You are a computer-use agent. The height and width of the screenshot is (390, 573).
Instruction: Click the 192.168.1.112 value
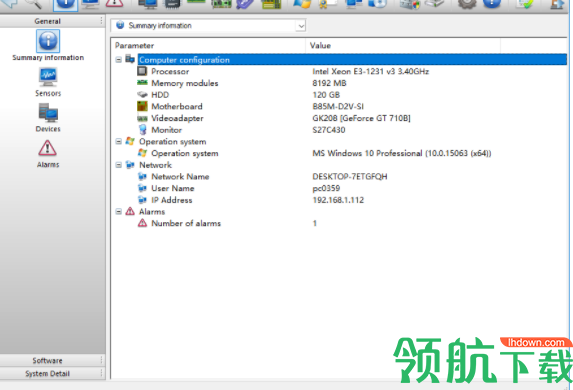pyautogui.click(x=338, y=200)
